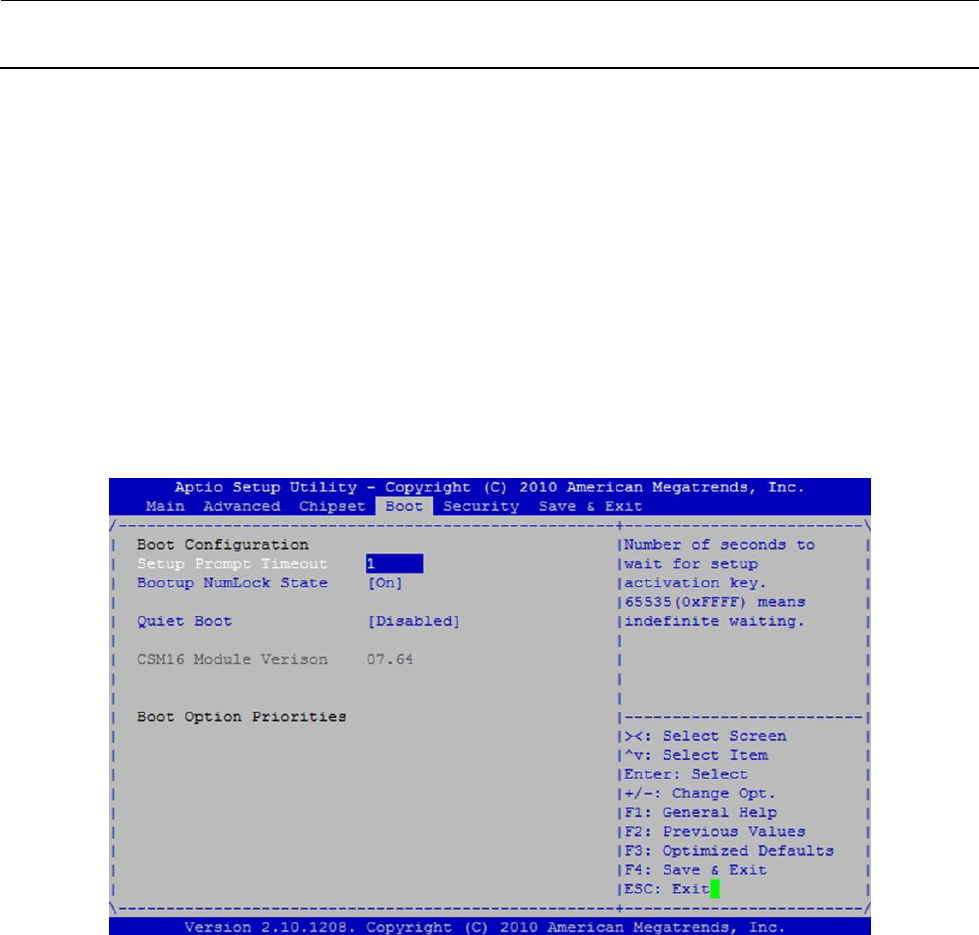
Task: Click the '^v: Select Item' help line
Action: coord(696,755)
